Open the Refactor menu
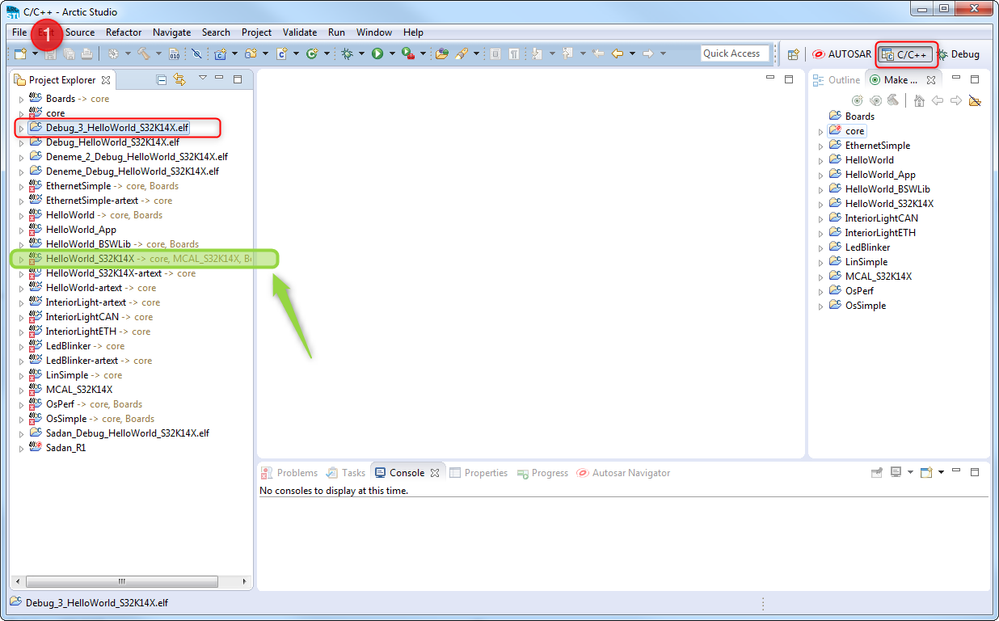Viewport: 999px width, 621px height. click(124, 32)
